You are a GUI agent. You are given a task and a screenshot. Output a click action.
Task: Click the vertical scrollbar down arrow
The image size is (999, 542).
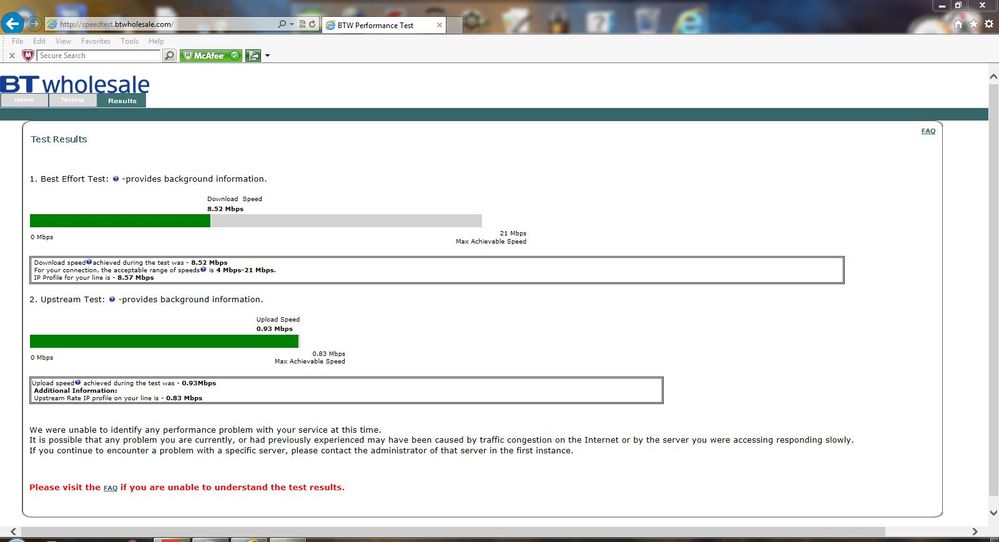pyautogui.click(x=993, y=513)
